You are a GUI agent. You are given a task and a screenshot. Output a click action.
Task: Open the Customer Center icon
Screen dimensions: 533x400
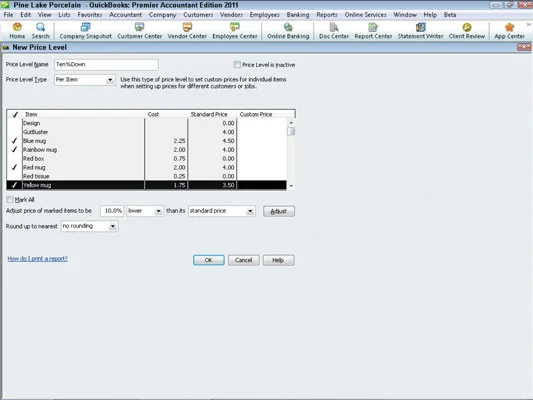tap(139, 31)
